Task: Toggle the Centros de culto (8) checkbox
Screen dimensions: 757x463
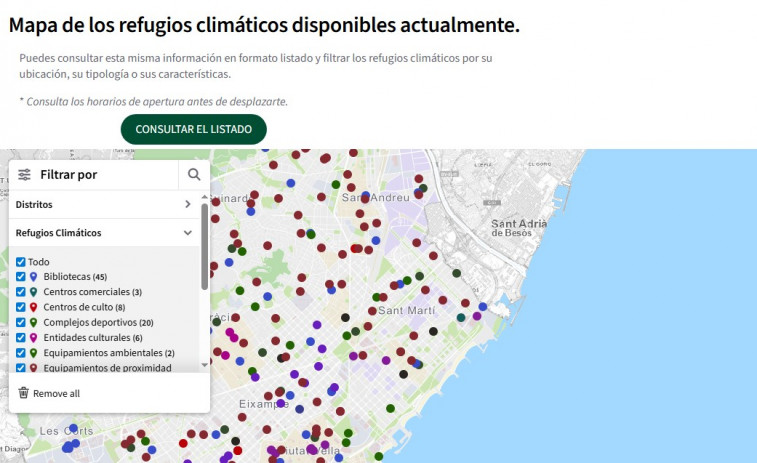Action: pyautogui.click(x=20, y=307)
